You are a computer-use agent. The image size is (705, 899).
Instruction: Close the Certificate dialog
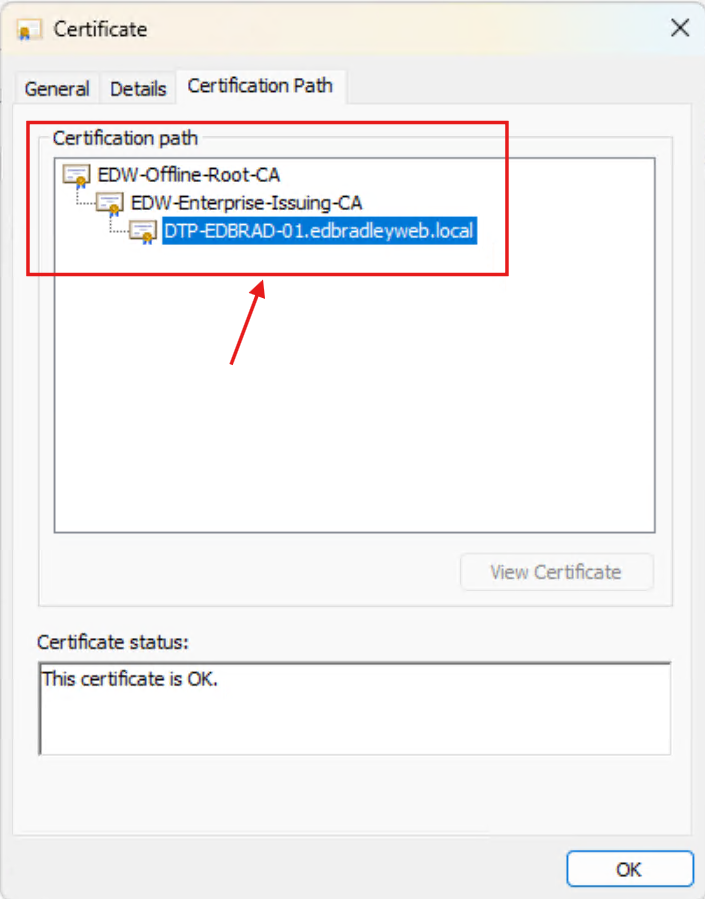point(680,28)
